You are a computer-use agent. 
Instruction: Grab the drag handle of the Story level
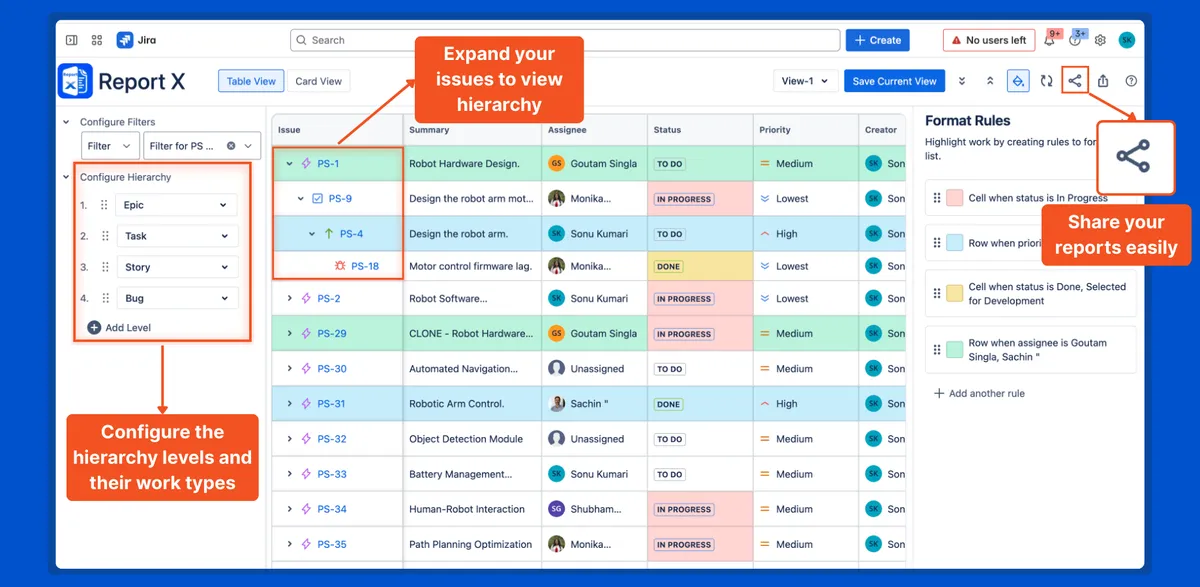(104, 267)
